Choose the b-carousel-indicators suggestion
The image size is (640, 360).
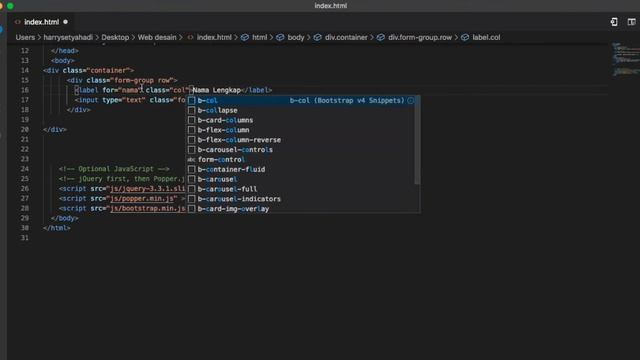301,199
